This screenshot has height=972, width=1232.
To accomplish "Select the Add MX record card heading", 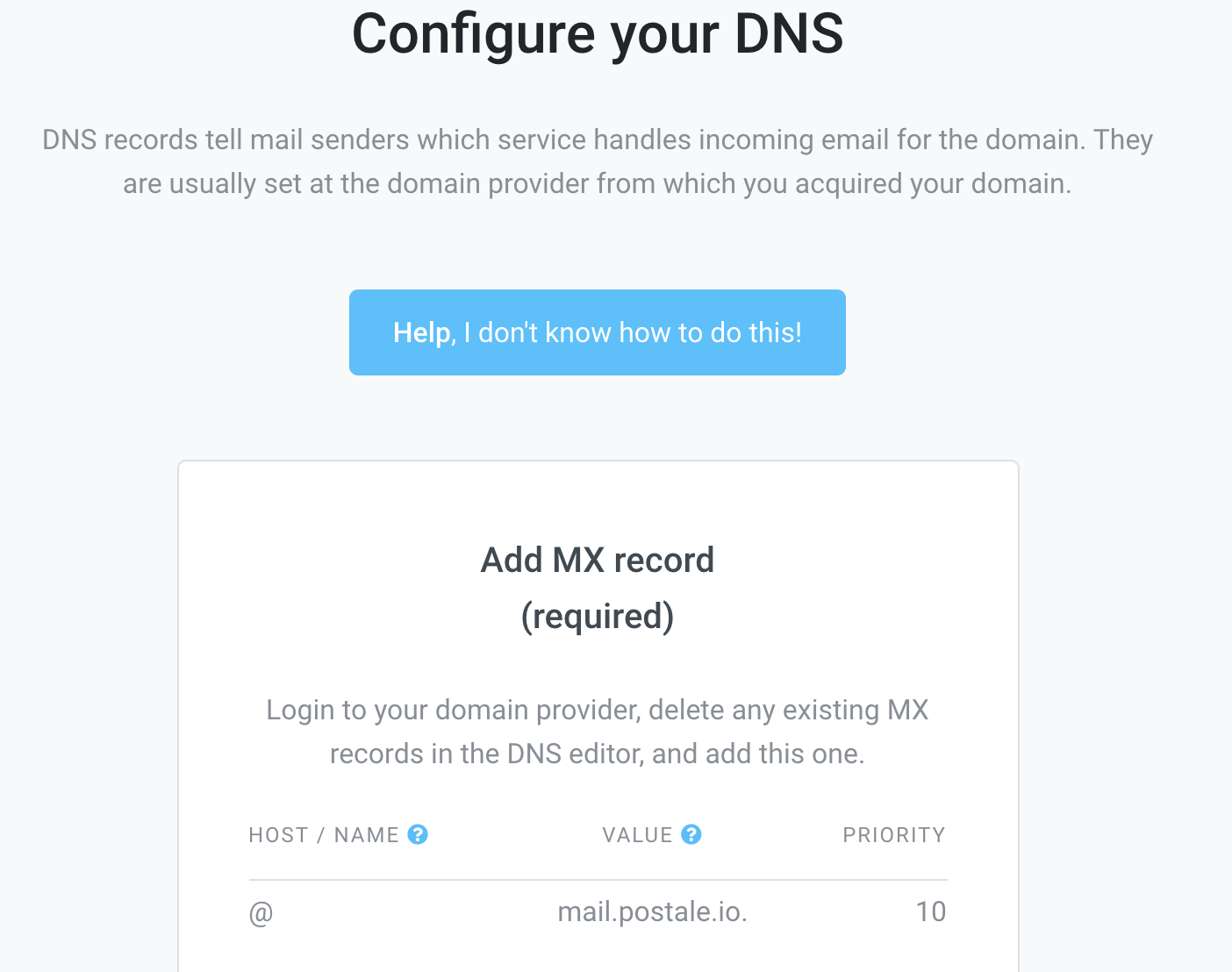I will pyautogui.click(x=597, y=560).
